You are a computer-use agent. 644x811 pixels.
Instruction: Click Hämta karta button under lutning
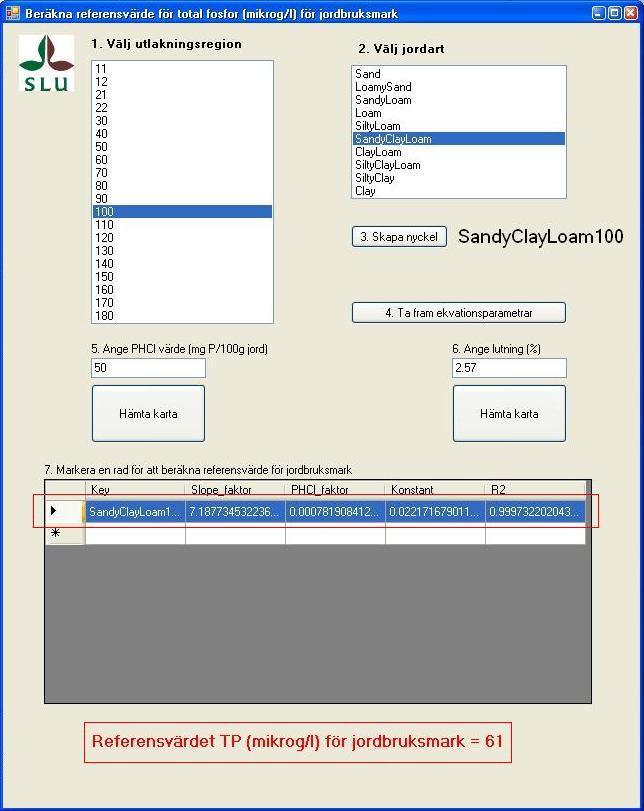click(510, 414)
